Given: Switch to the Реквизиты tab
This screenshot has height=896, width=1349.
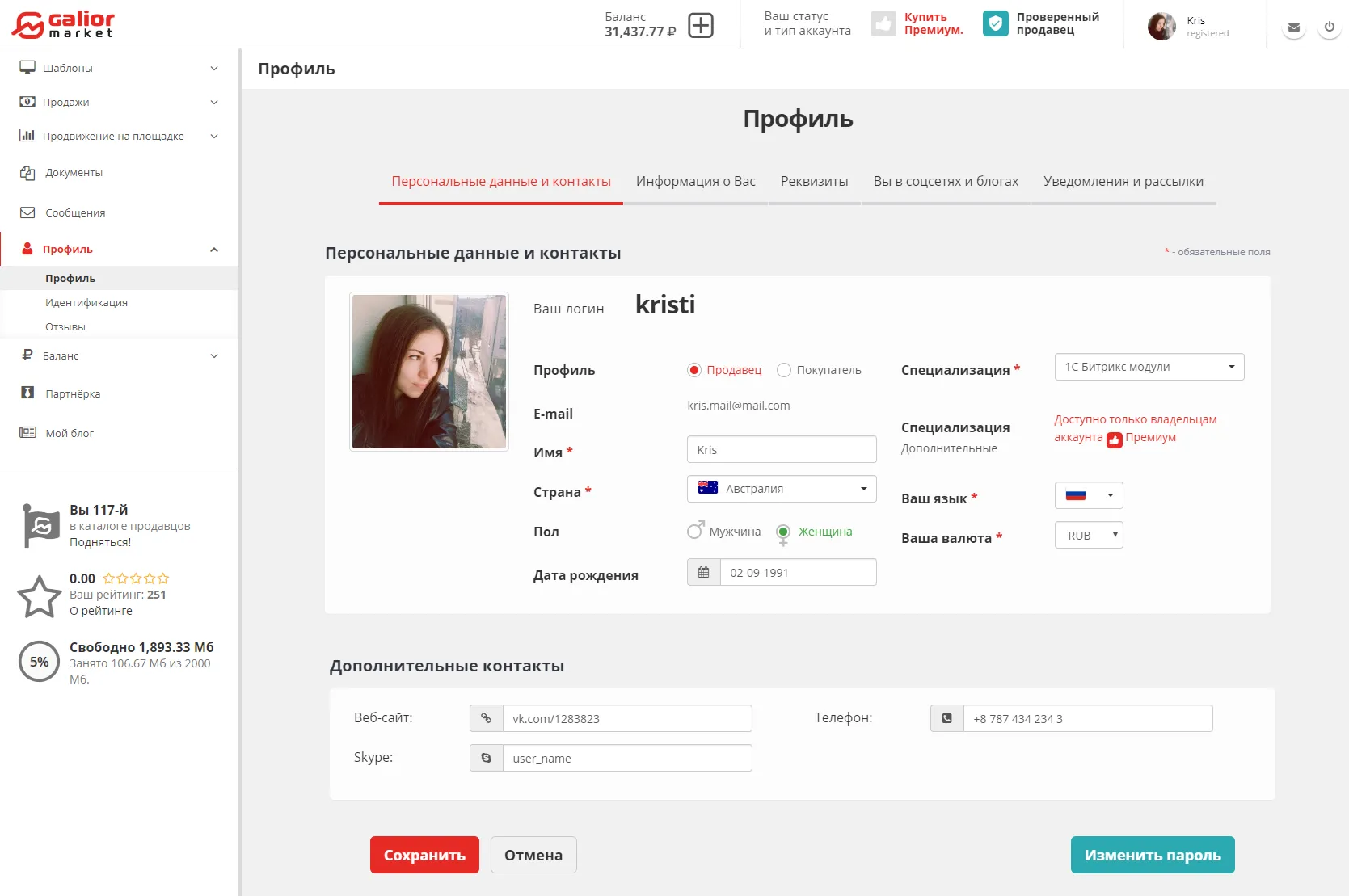Looking at the screenshot, I should (x=814, y=181).
